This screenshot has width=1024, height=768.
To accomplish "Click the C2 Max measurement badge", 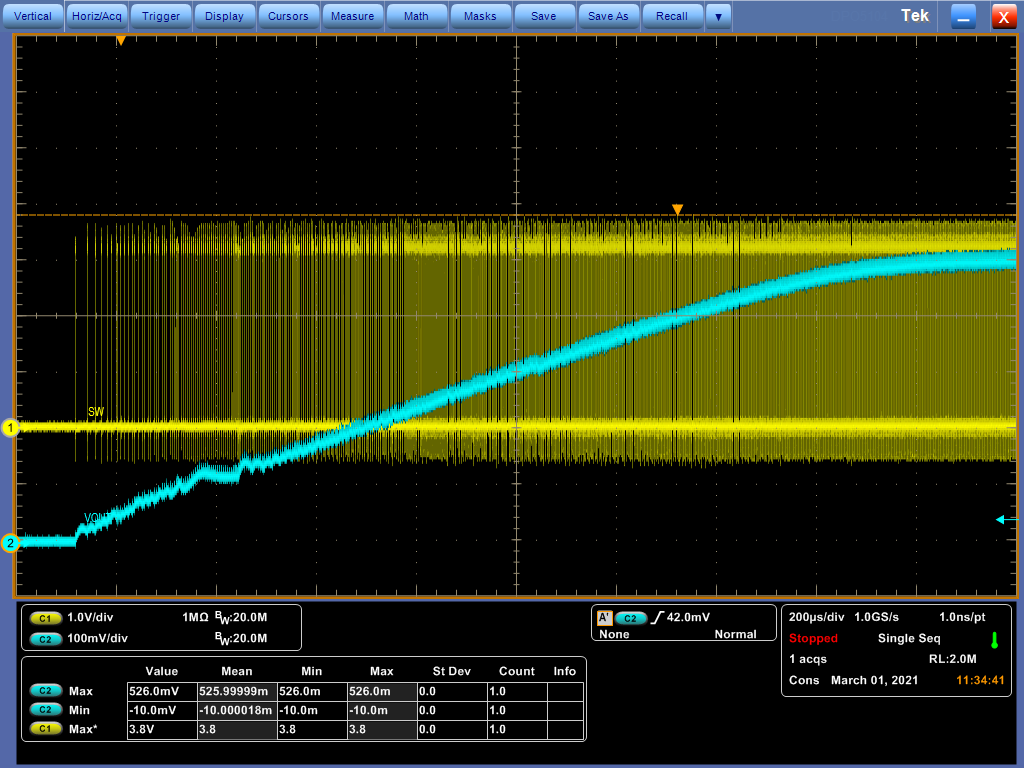I will pyautogui.click(x=45, y=691).
